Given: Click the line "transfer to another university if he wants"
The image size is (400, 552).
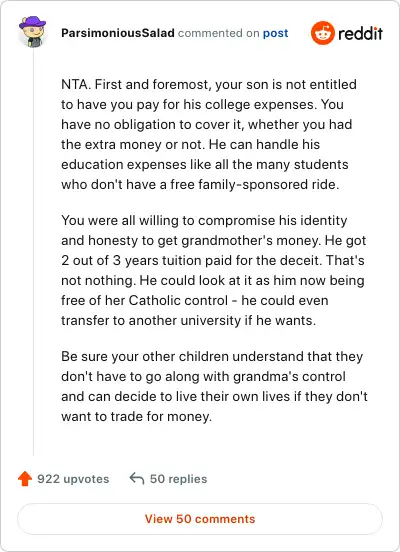Looking at the screenshot, I should click(x=188, y=320).
